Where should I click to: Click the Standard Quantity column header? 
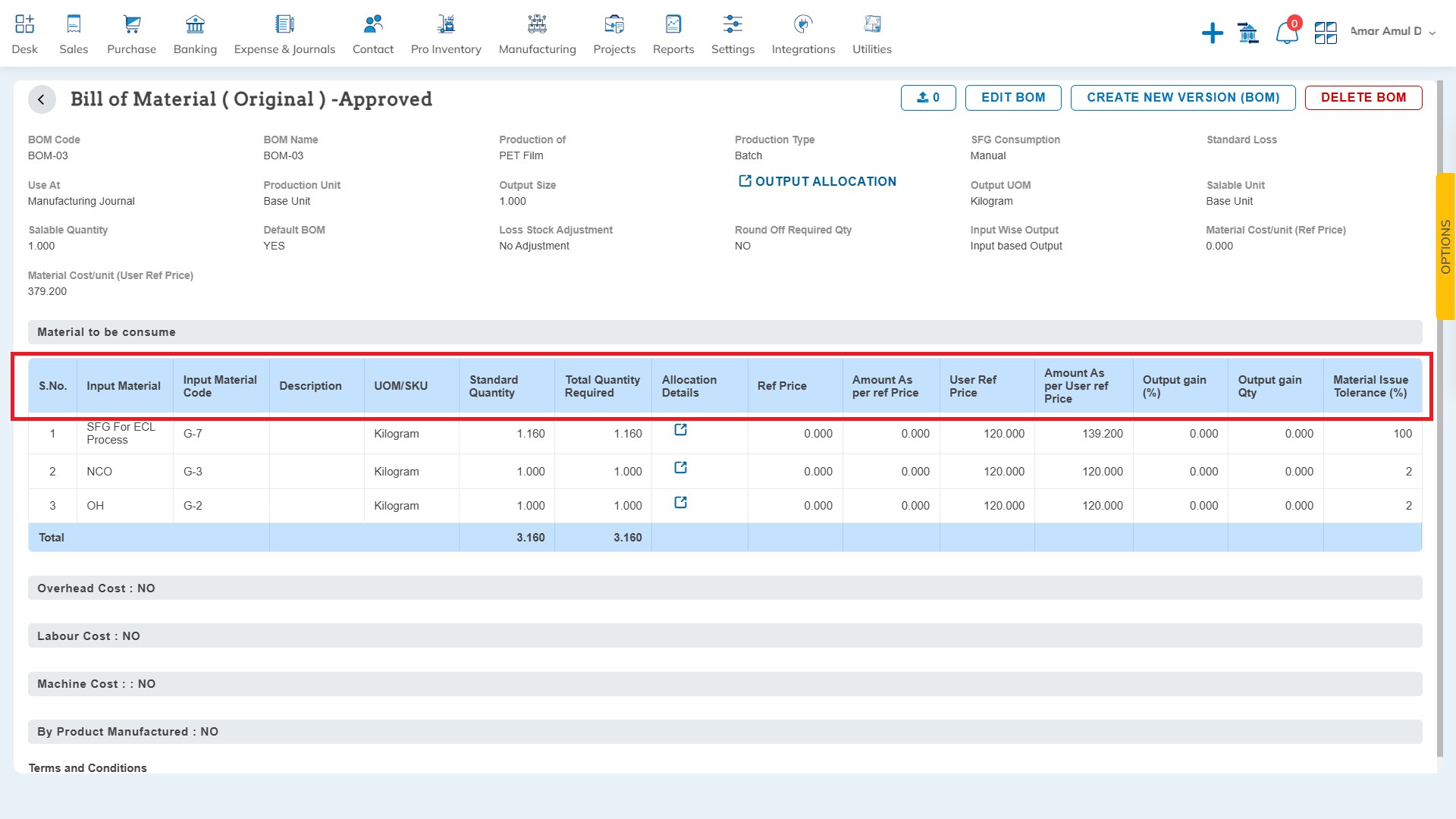click(507, 386)
